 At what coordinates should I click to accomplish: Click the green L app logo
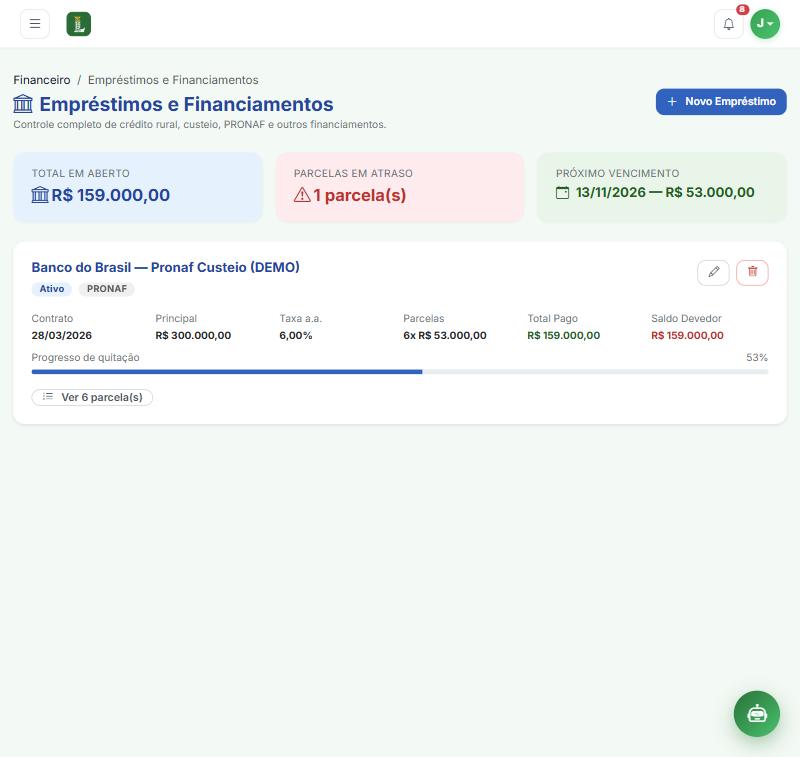(x=79, y=24)
